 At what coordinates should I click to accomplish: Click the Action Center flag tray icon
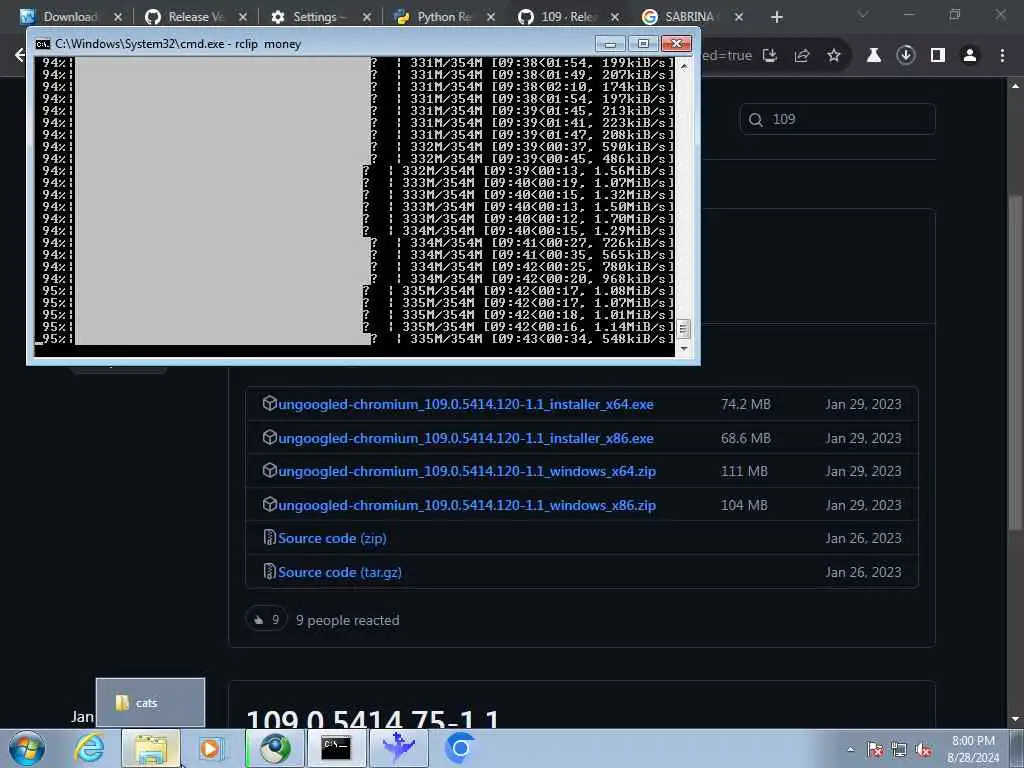coord(875,749)
